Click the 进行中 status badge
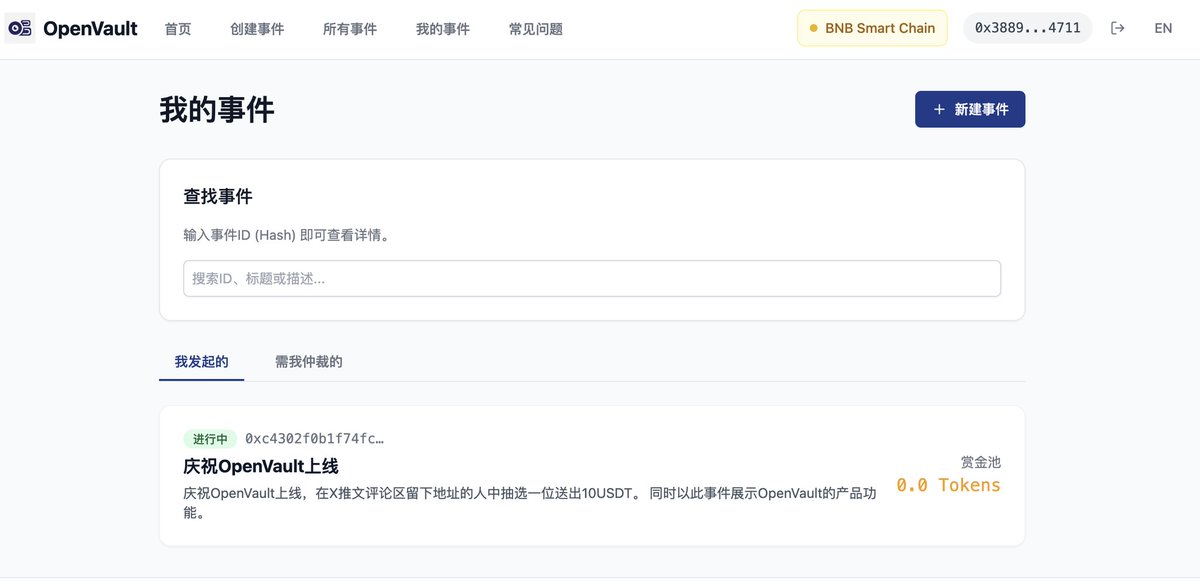Image resolution: width=1200 pixels, height=583 pixels. [210, 438]
